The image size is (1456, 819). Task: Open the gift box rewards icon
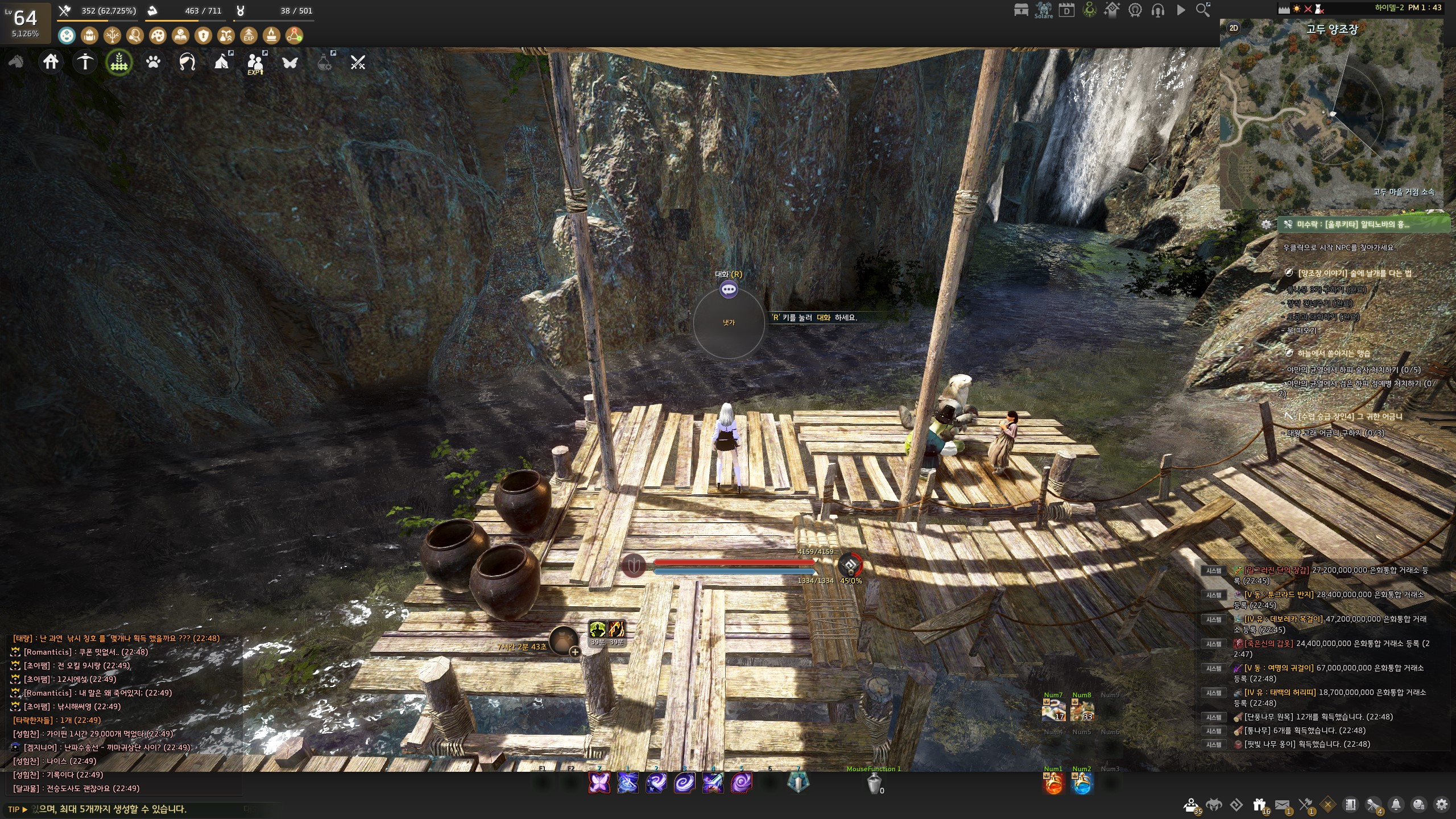click(1259, 805)
